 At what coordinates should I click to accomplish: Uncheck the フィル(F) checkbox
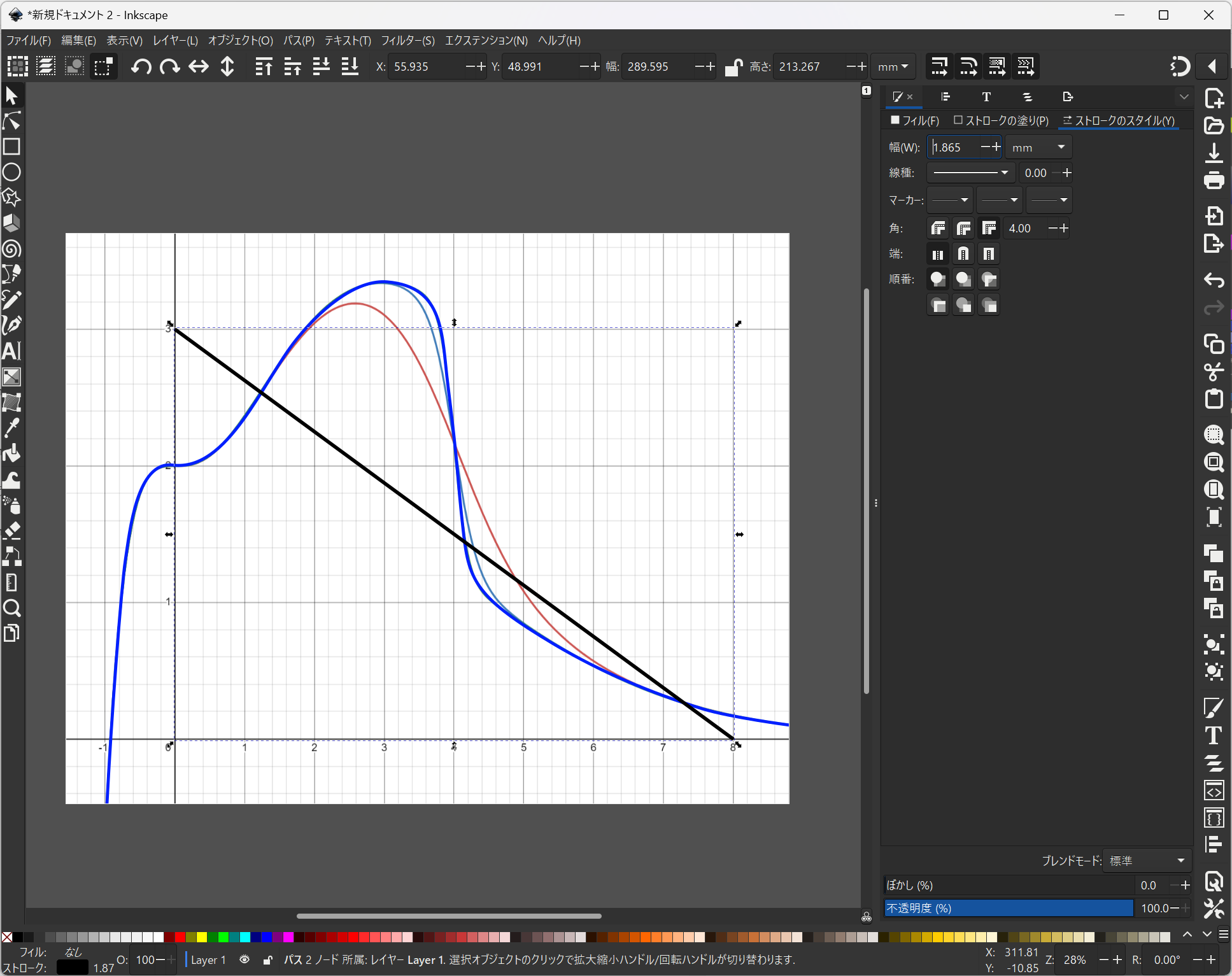click(x=895, y=120)
